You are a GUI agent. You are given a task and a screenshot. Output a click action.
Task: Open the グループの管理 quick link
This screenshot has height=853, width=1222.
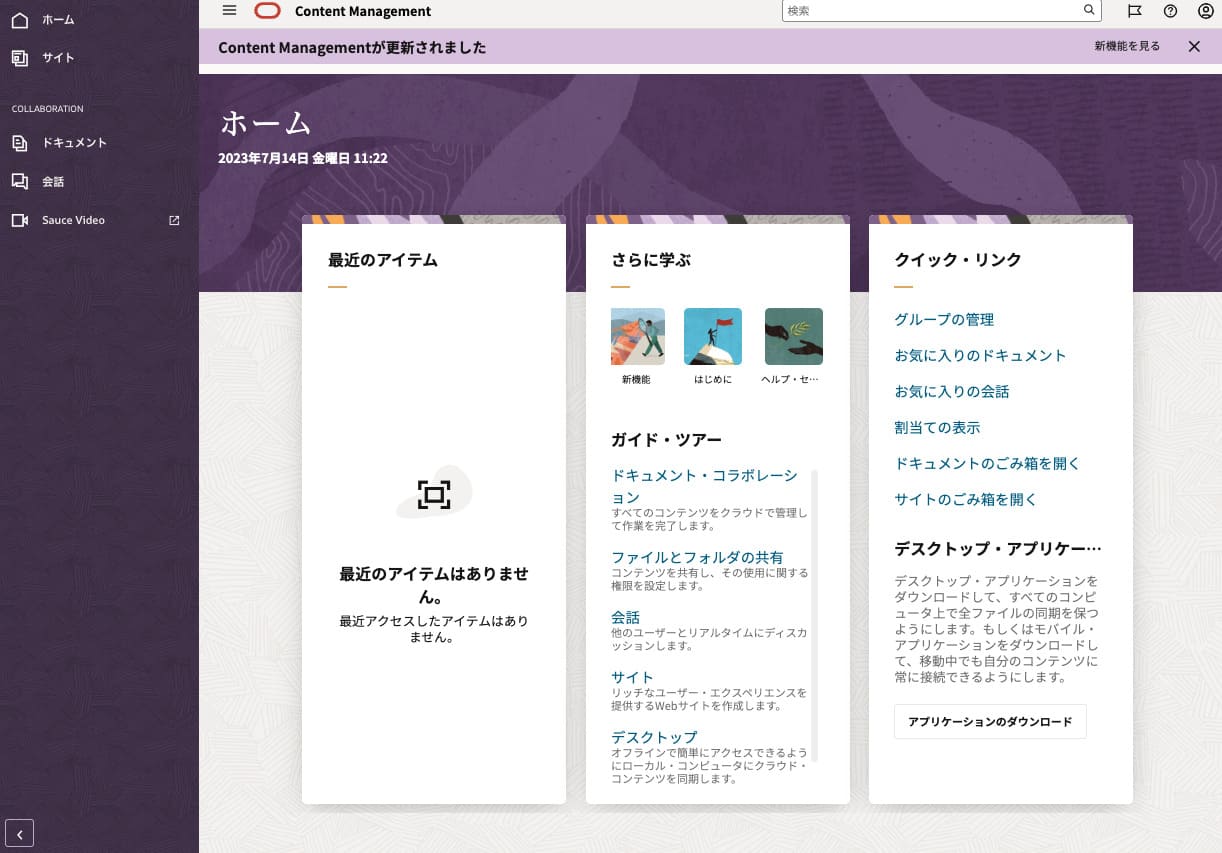pyautogui.click(x=943, y=319)
